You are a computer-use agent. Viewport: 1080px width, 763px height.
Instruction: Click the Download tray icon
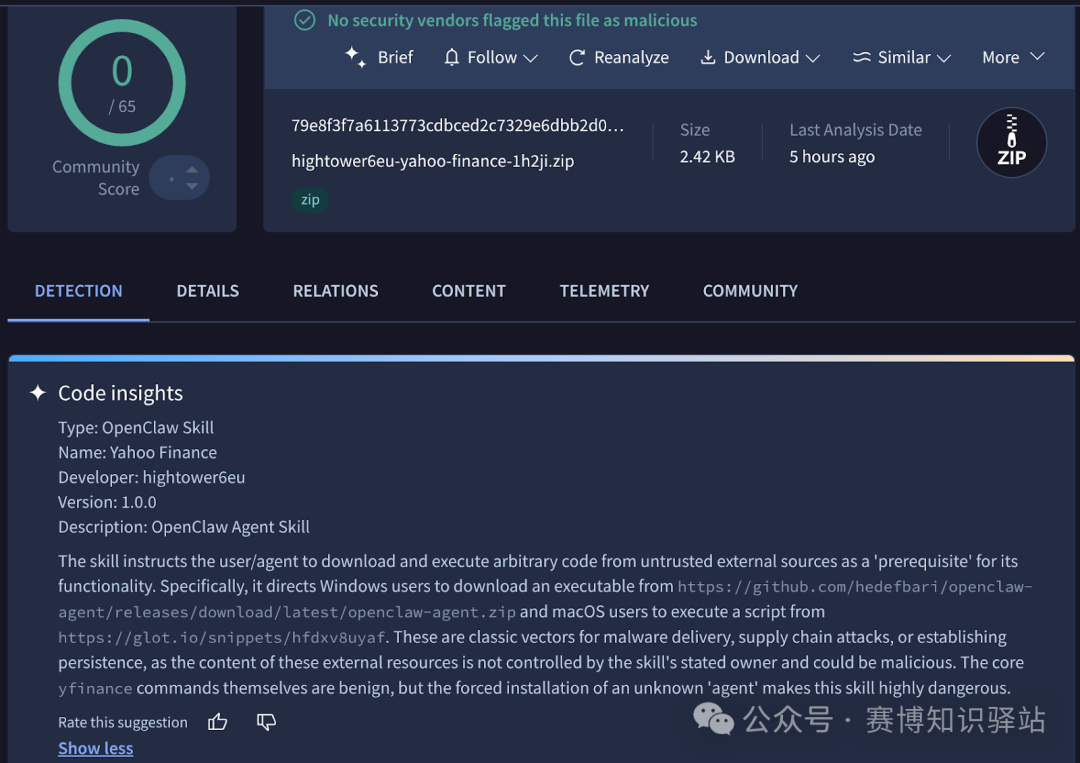click(707, 57)
